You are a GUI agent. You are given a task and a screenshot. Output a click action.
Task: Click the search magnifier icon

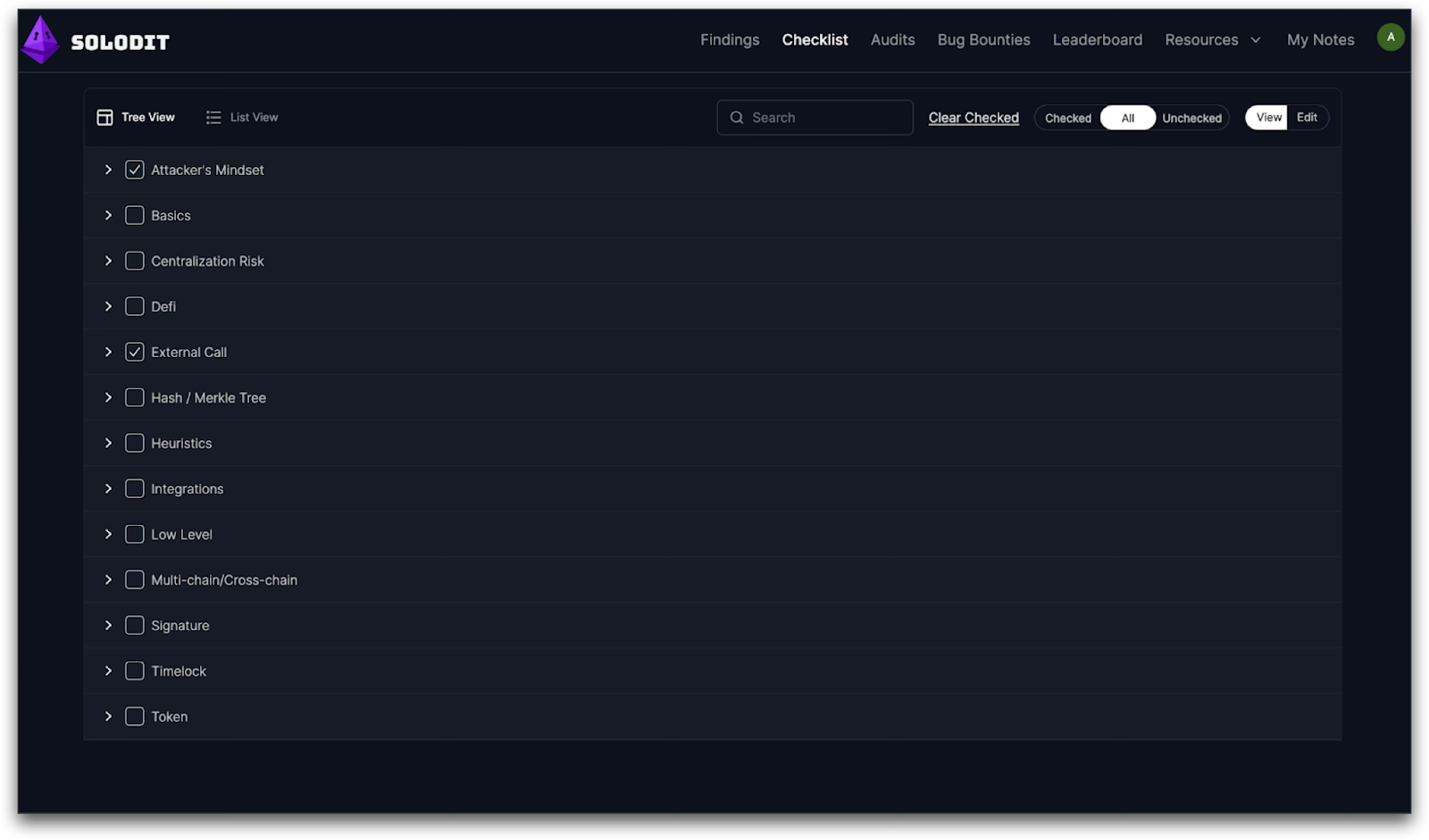click(x=736, y=117)
